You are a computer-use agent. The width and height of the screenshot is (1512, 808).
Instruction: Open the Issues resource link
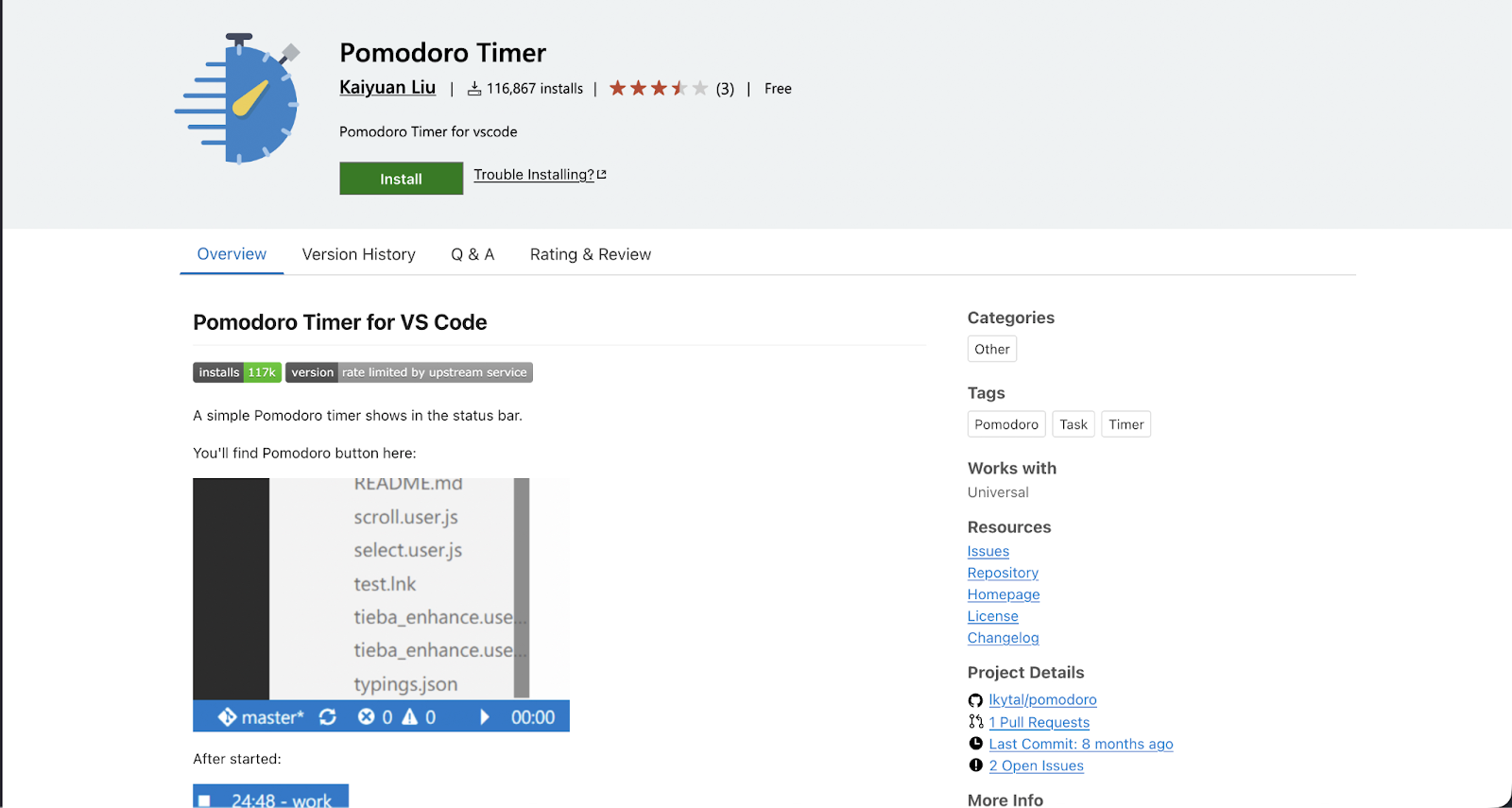pos(988,551)
